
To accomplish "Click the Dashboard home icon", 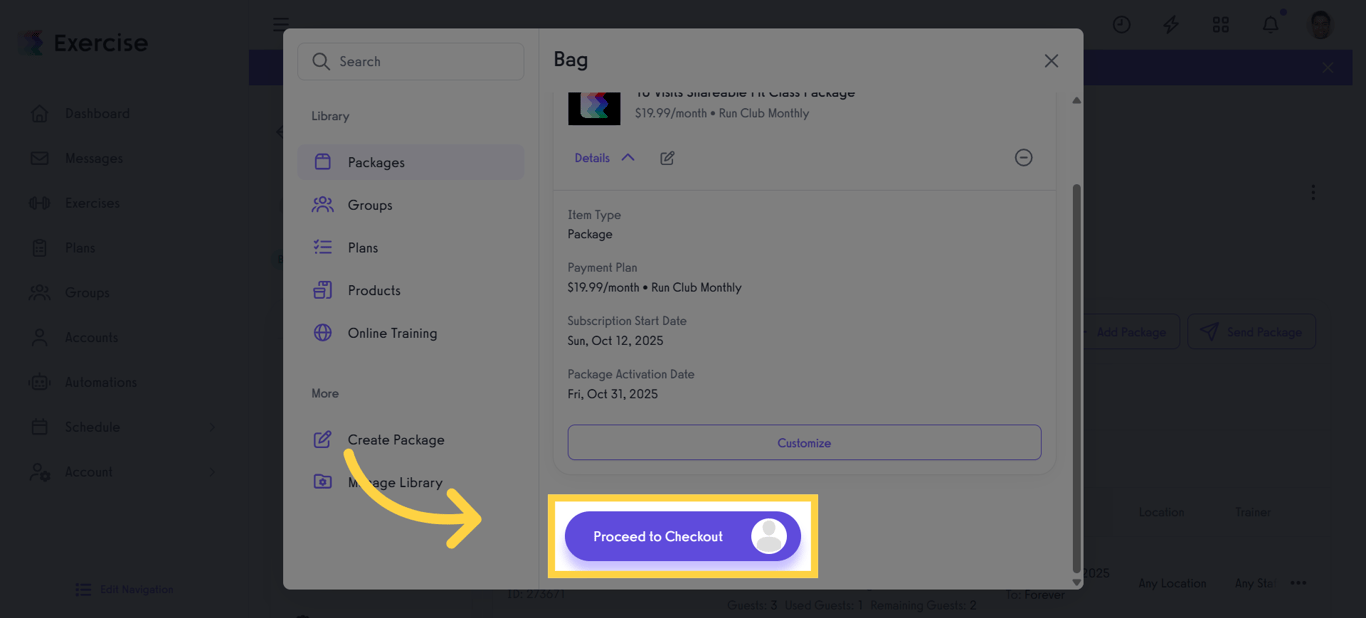I will click(40, 113).
